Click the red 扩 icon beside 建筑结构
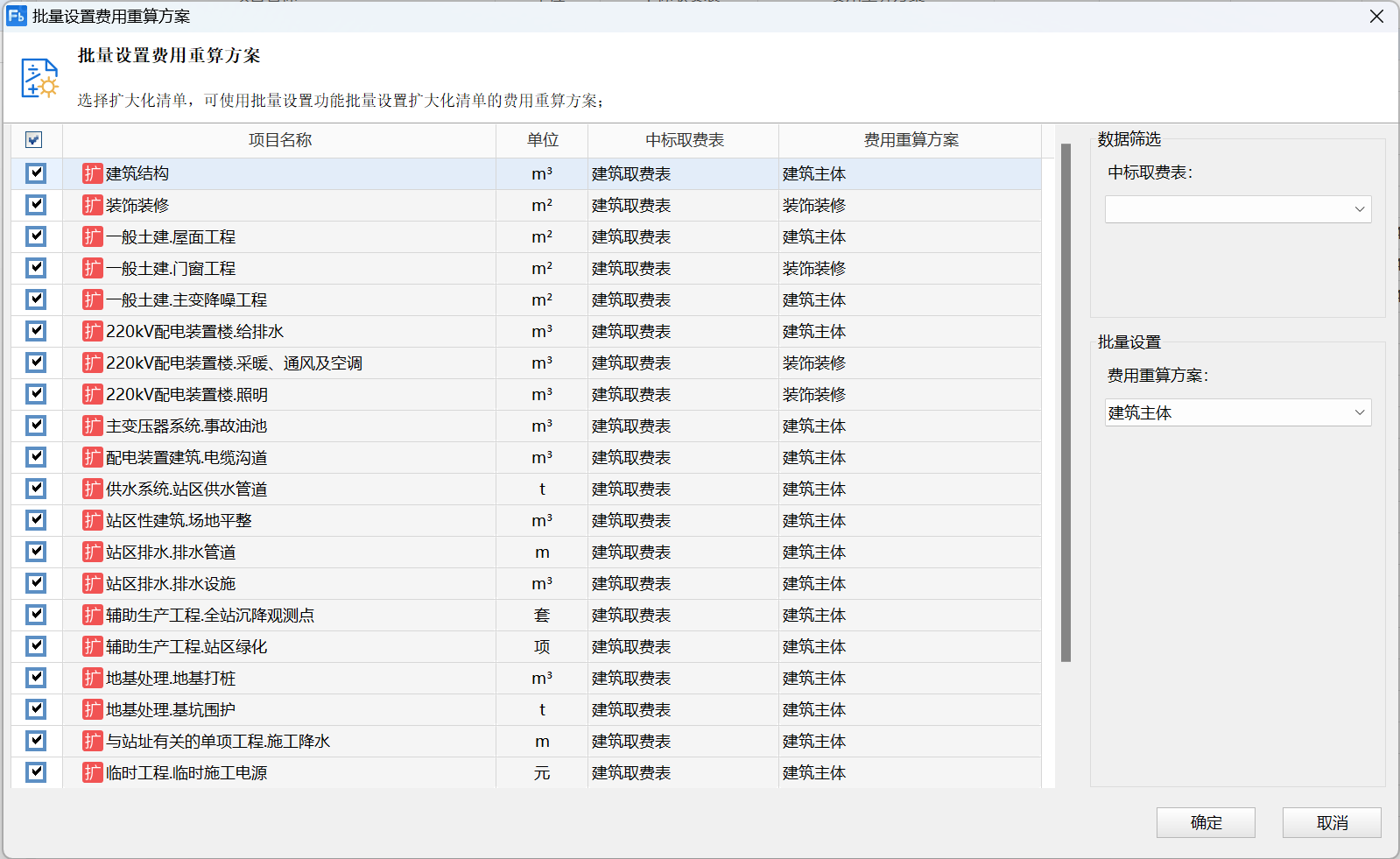Viewport: 1400px width, 859px height. coord(92,173)
